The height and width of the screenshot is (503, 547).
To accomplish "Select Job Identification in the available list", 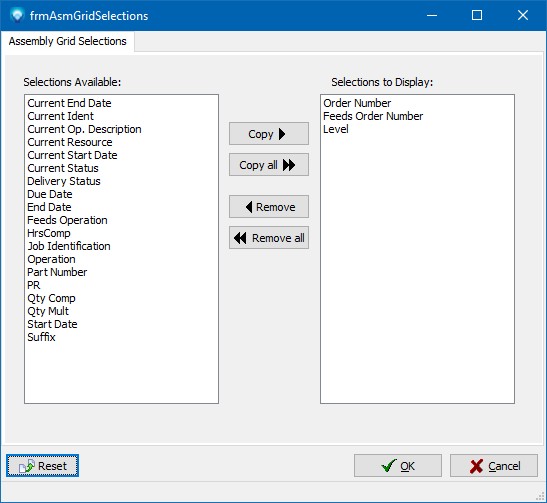I will point(69,246).
